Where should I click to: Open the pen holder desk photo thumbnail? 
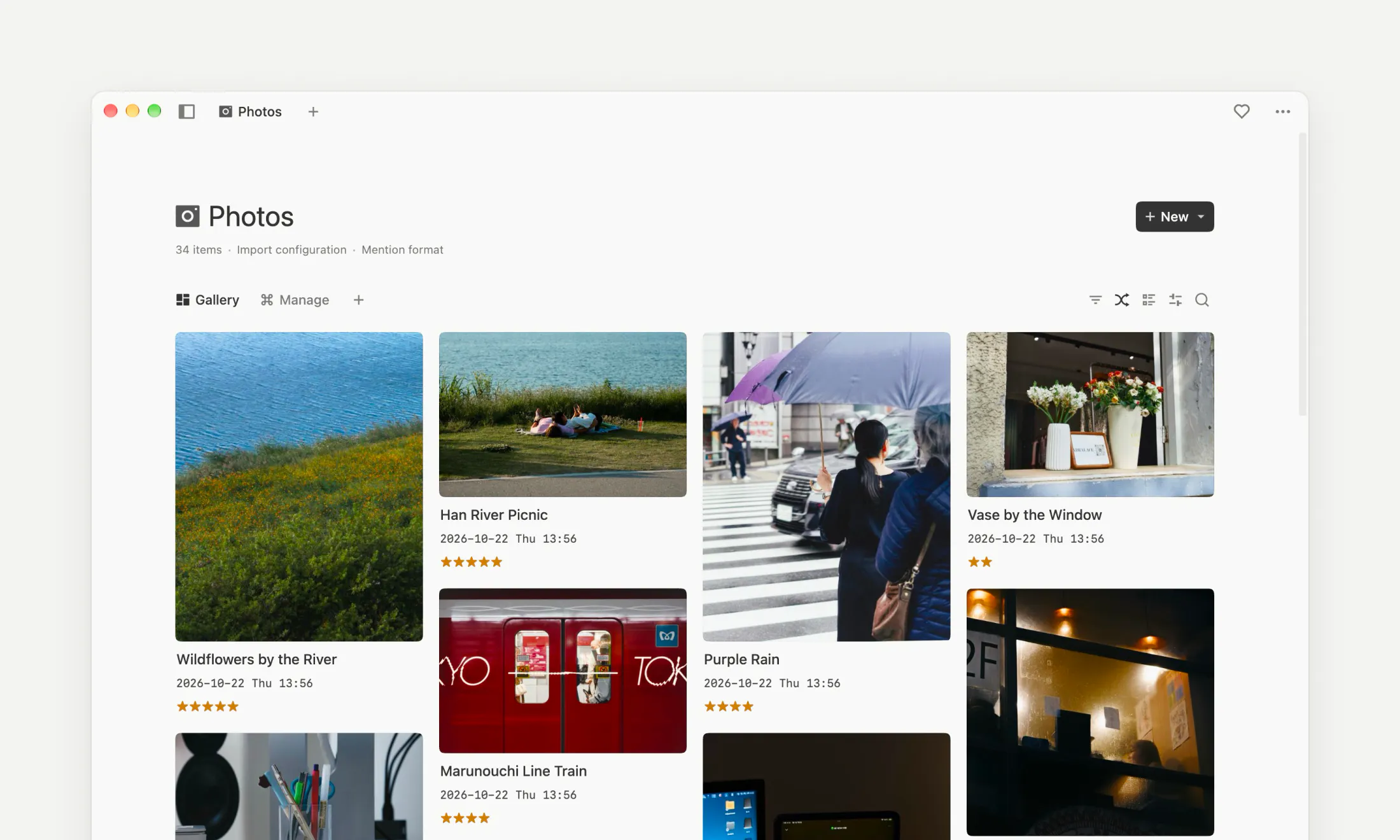coord(299,787)
